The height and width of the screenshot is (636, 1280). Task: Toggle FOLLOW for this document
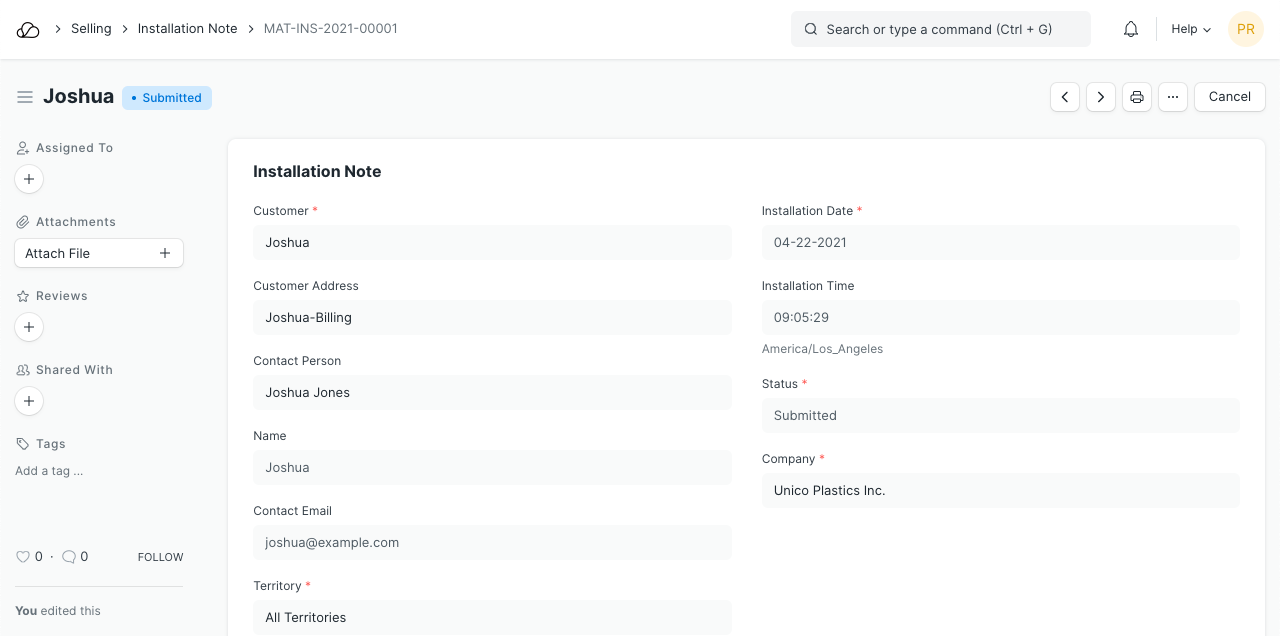(160, 557)
